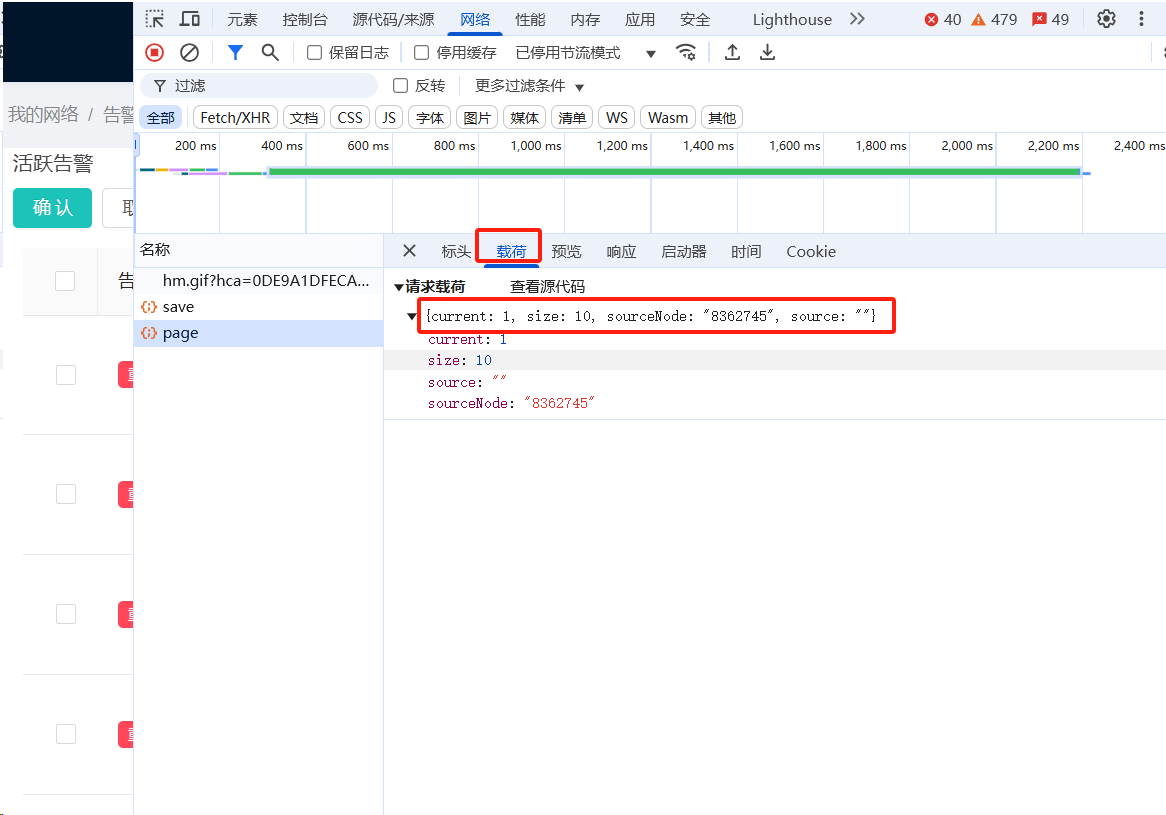Viewport: 1166px width, 815px height.
Task: Focus the network filter input
Action: click(x=260, y=86)
